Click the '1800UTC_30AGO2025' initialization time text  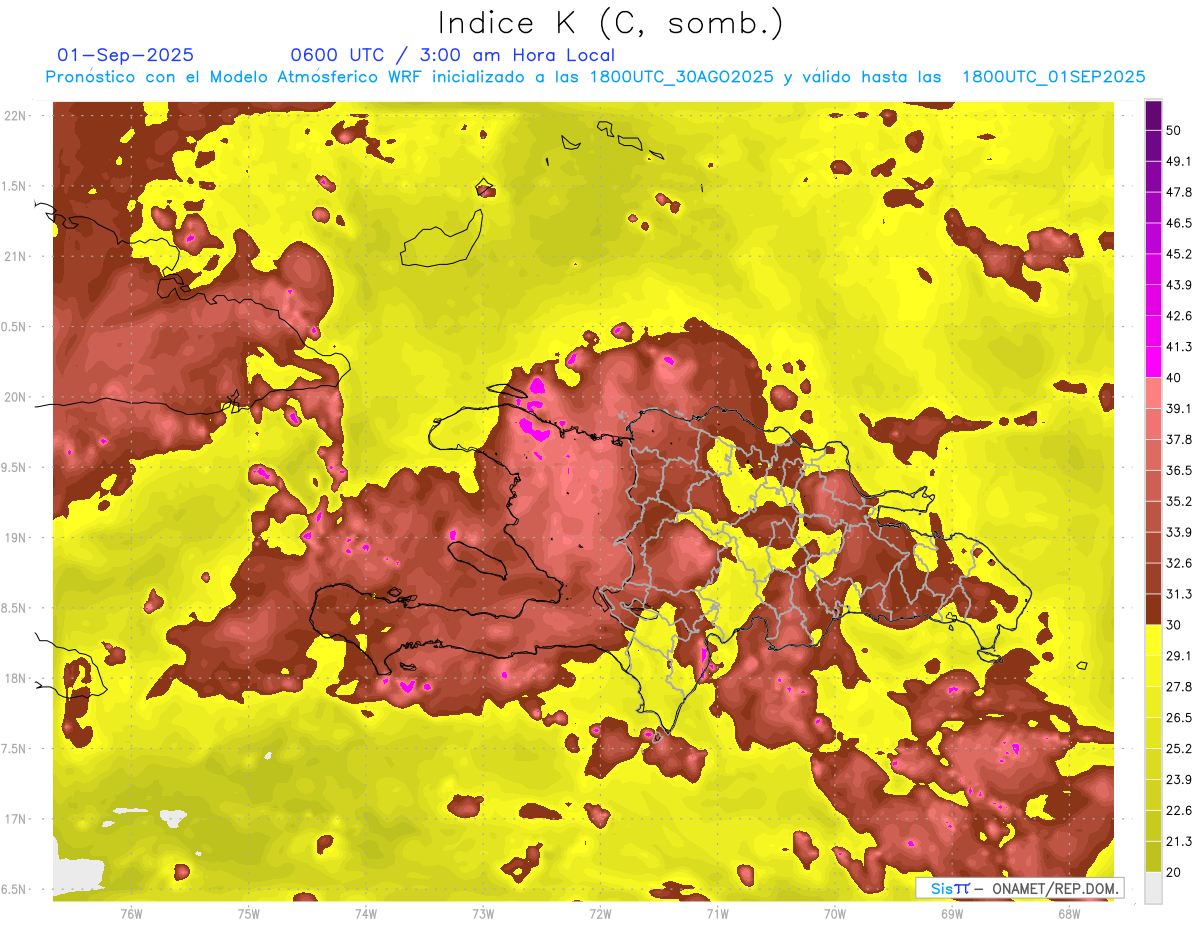(682, 77)
